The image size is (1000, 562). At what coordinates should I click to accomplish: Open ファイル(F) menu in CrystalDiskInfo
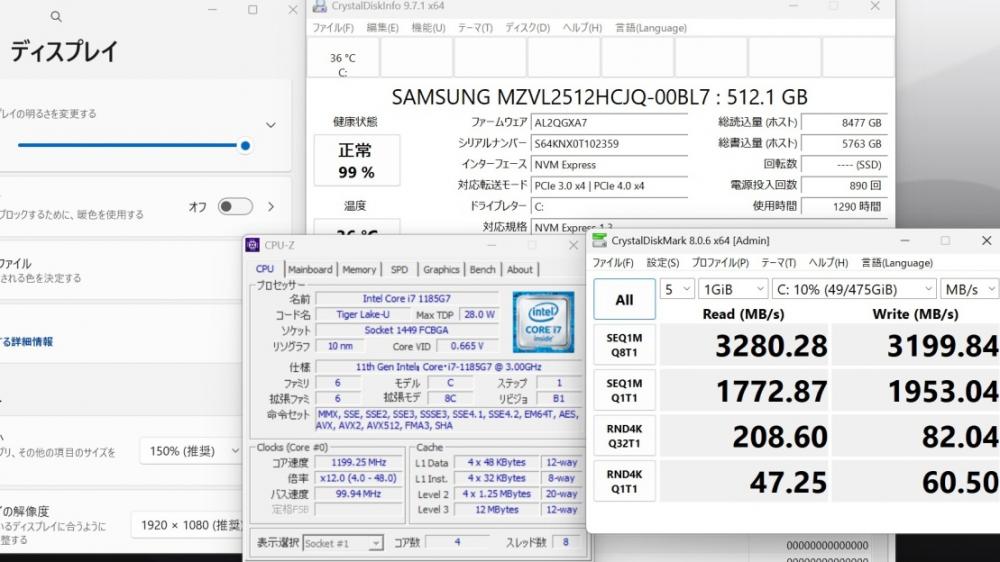pos(333,28)
